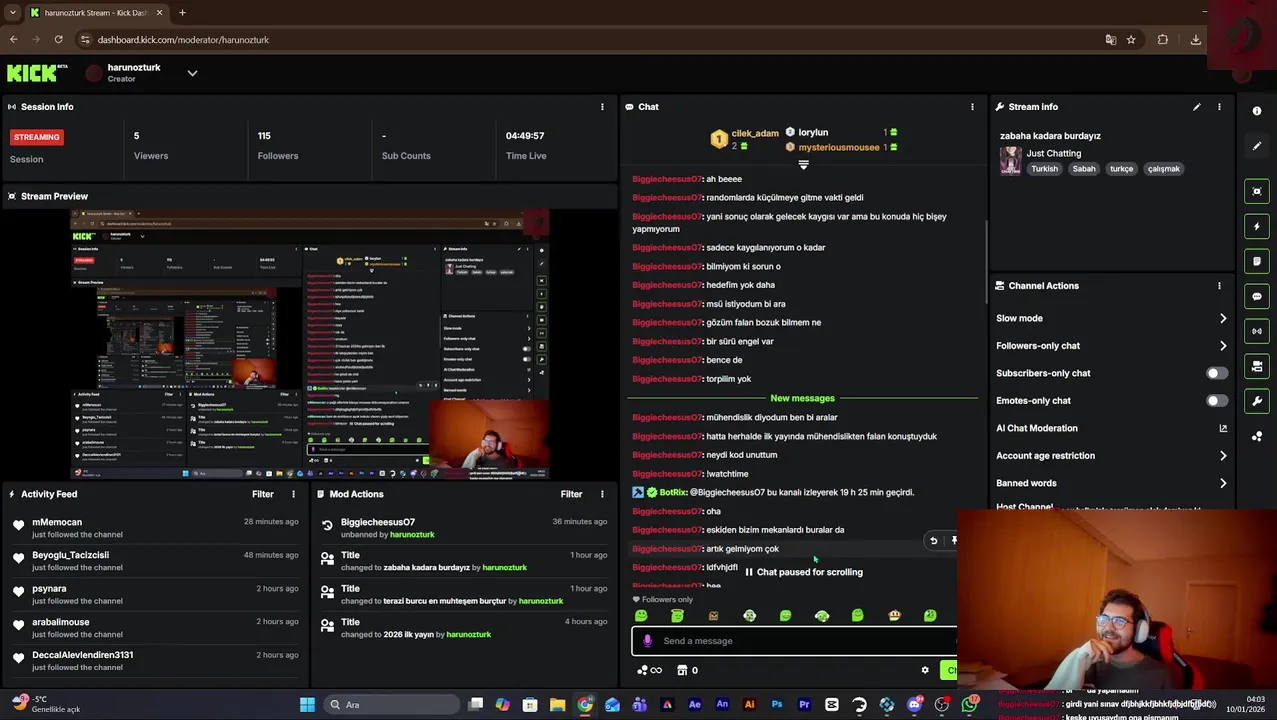Open File Explorer from the taskbar
Viewport: 1277px width, 720px height.
click(557, 705)
